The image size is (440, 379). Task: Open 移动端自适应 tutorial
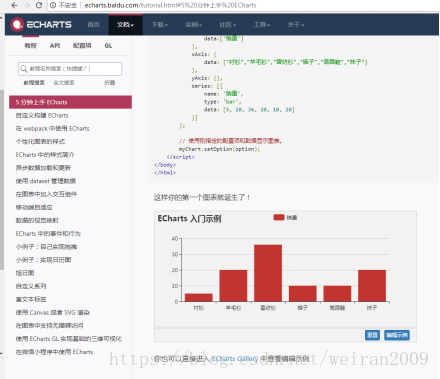click(x=34, y=207)
